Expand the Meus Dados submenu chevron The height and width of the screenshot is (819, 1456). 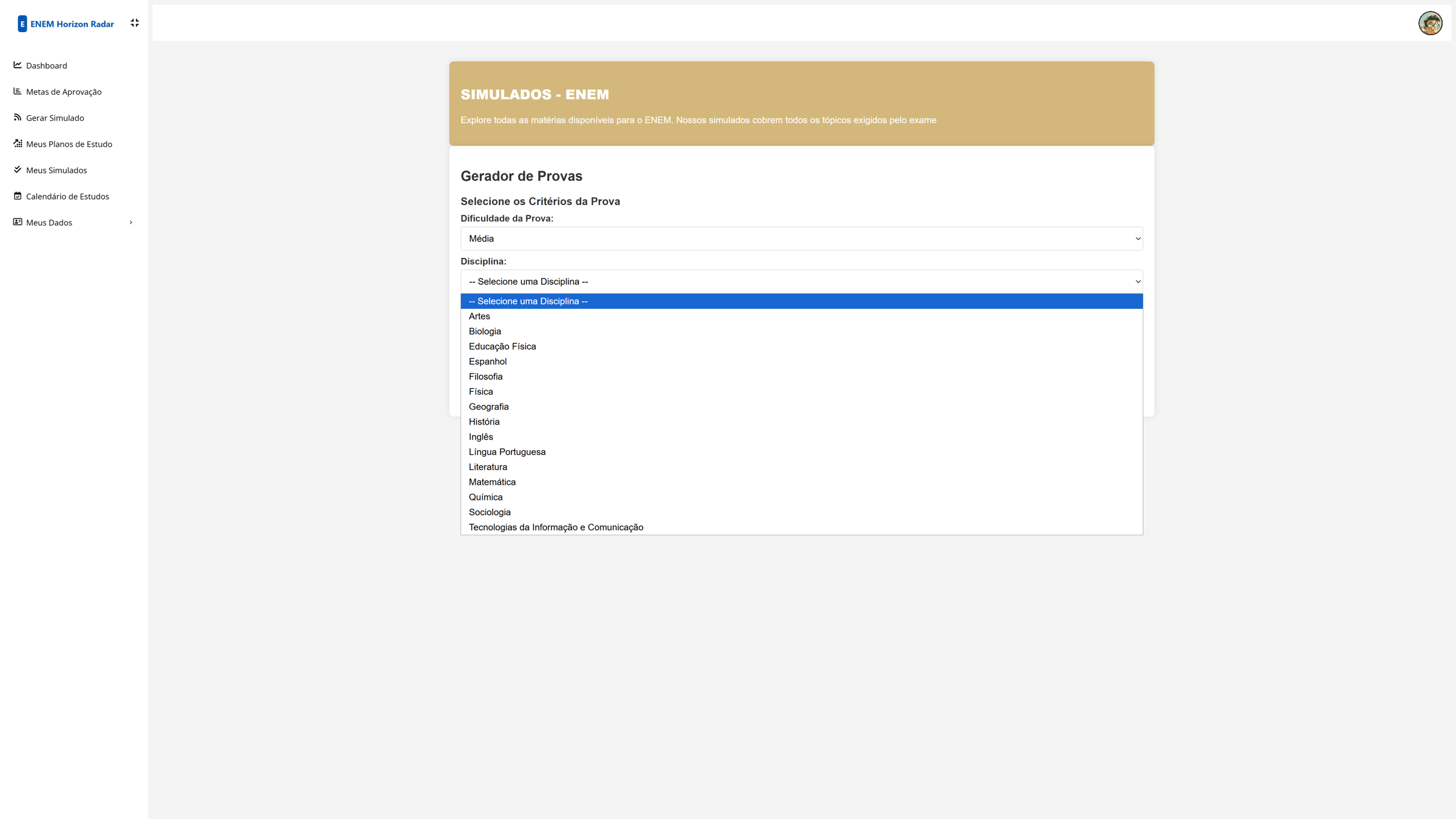pyautogui.click(x=131, y=223)
